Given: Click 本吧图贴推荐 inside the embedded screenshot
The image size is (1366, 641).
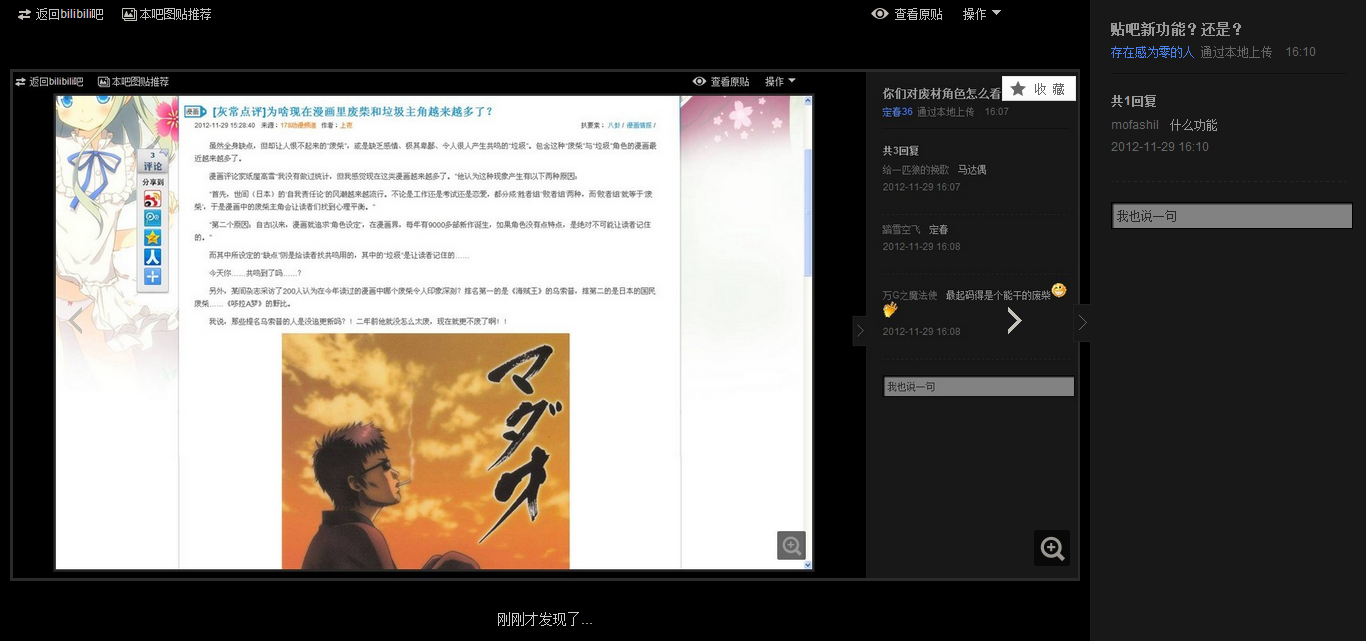Looking at the screenshot, I should (134, 82).
